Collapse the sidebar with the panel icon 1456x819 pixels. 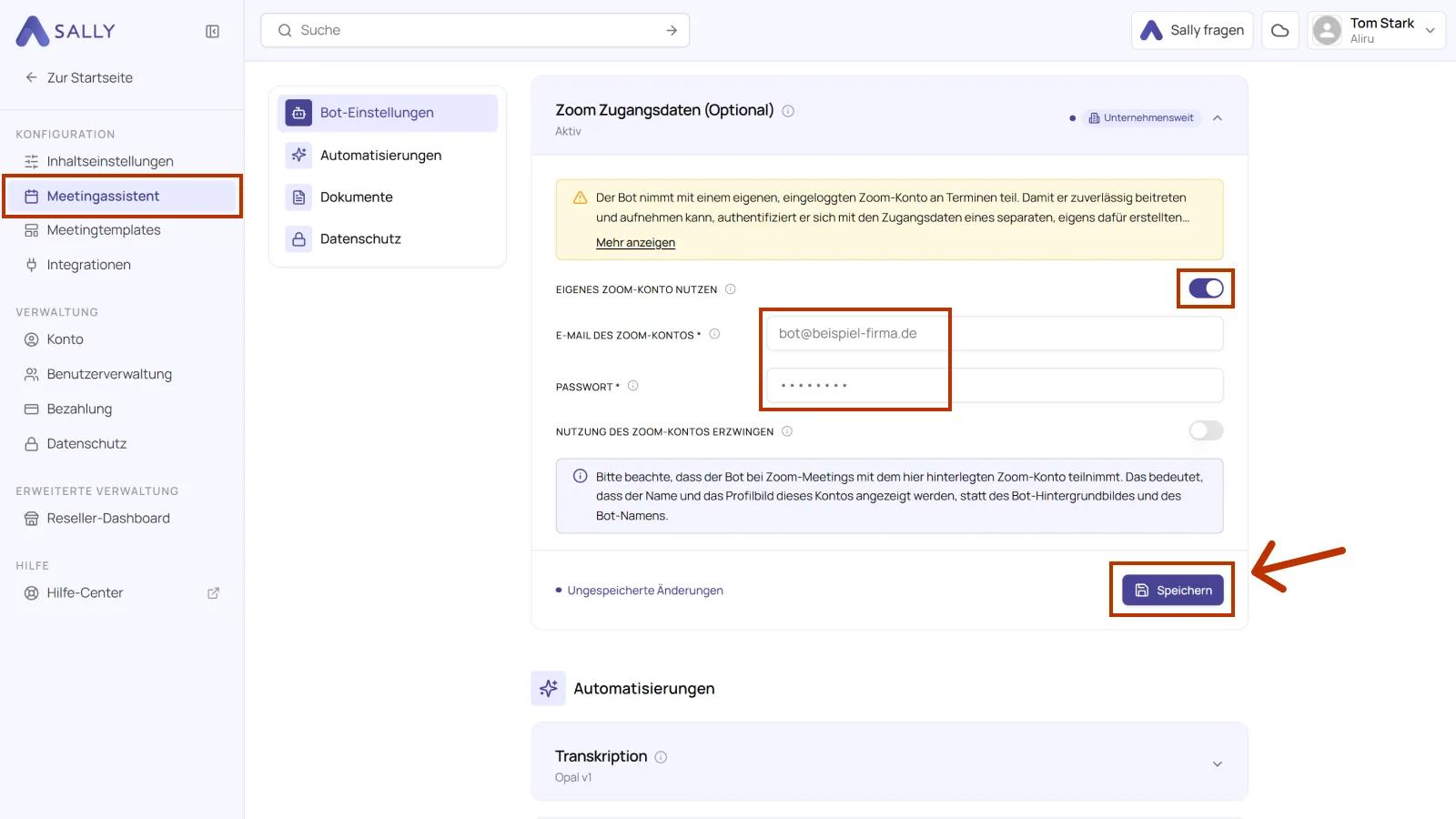coord(212,31)
